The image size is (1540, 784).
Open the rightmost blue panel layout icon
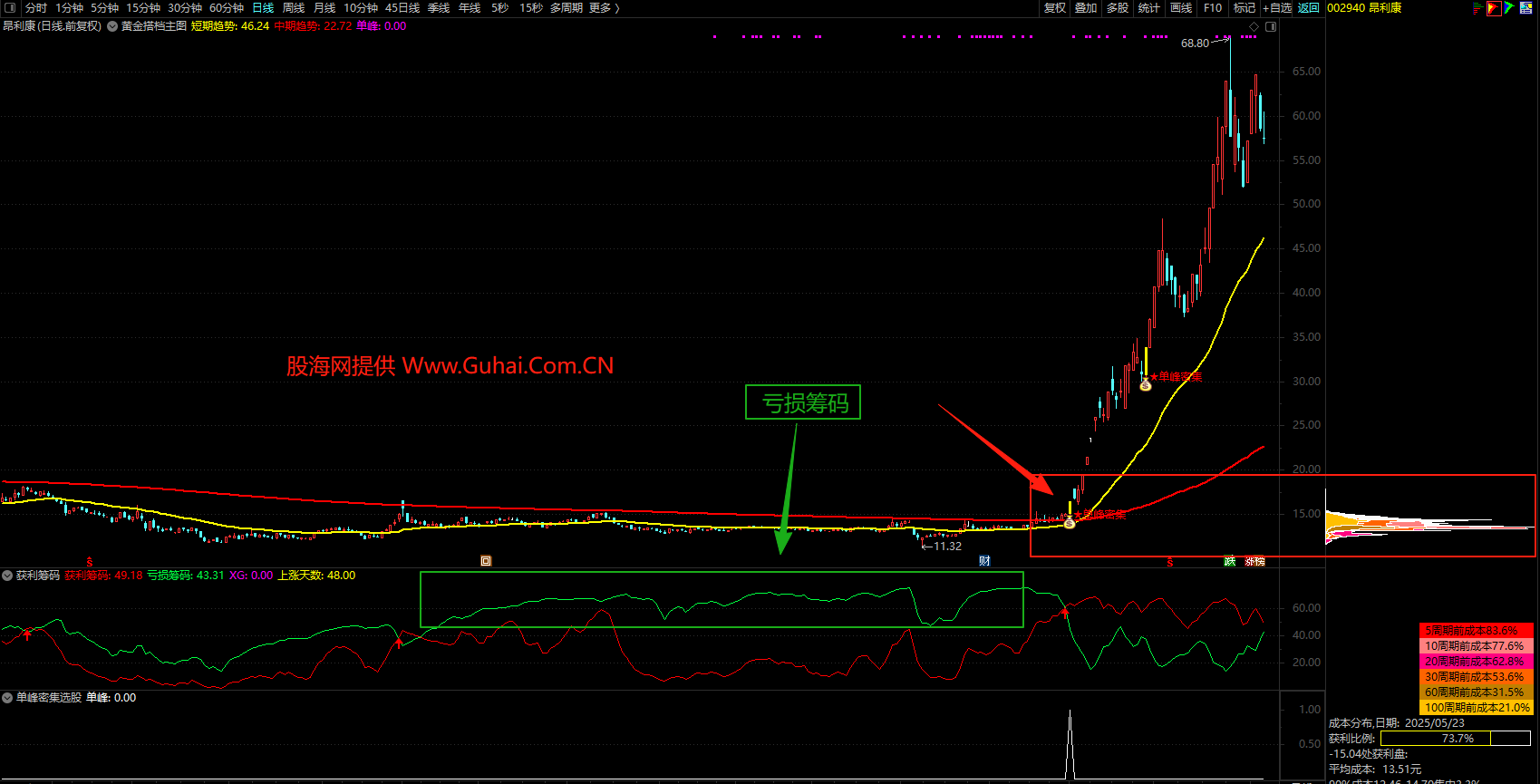[x=1526, y=7]
